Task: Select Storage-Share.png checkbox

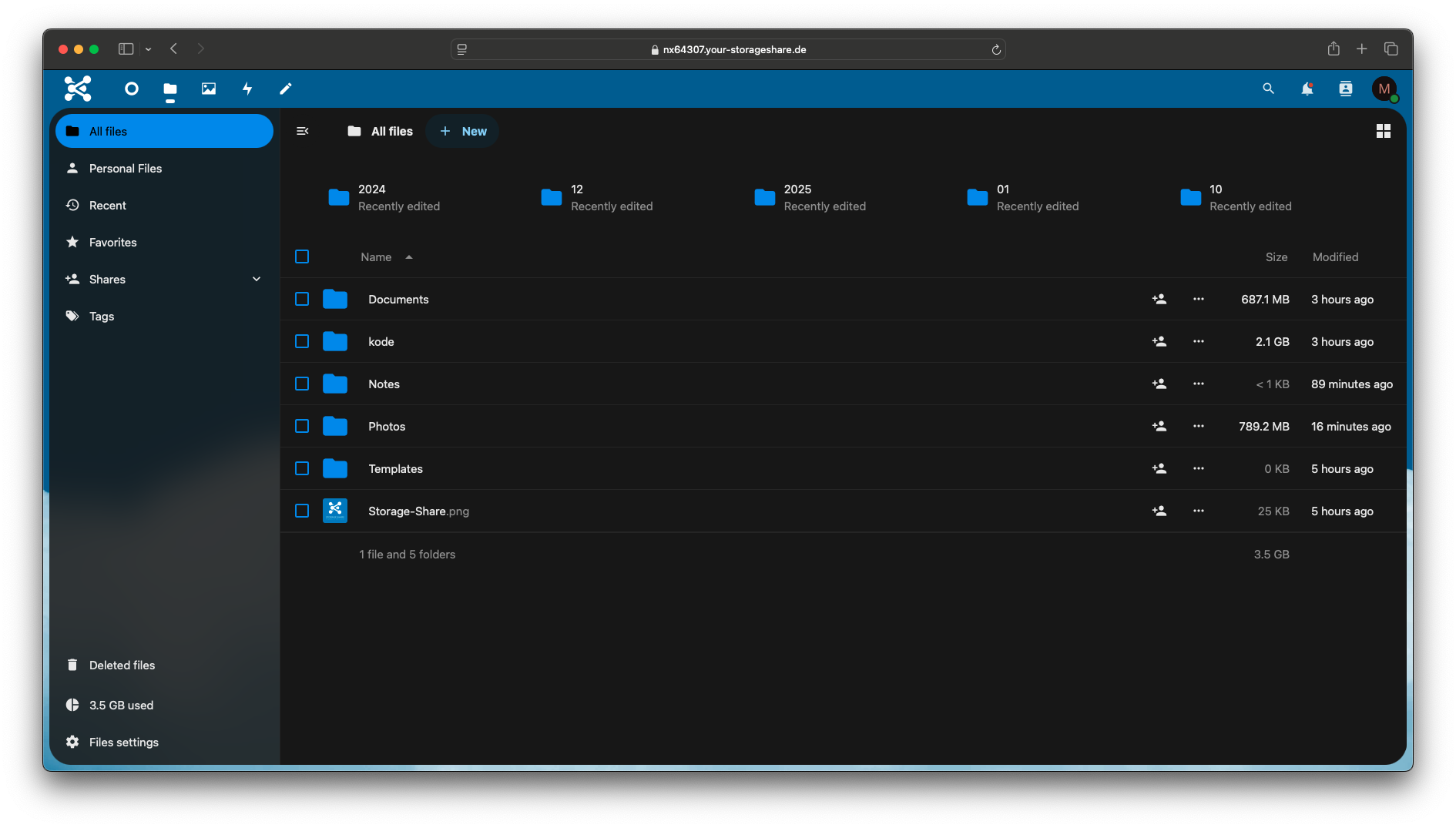Action: pyautogui.click(x=302, y=511)
